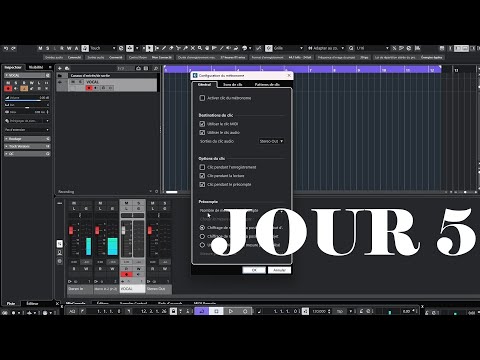Image resolution: width=480 pixels, height=360 pixels.
Task: Expand the 'Routage' inspector section
Action: tap(27, 139)
